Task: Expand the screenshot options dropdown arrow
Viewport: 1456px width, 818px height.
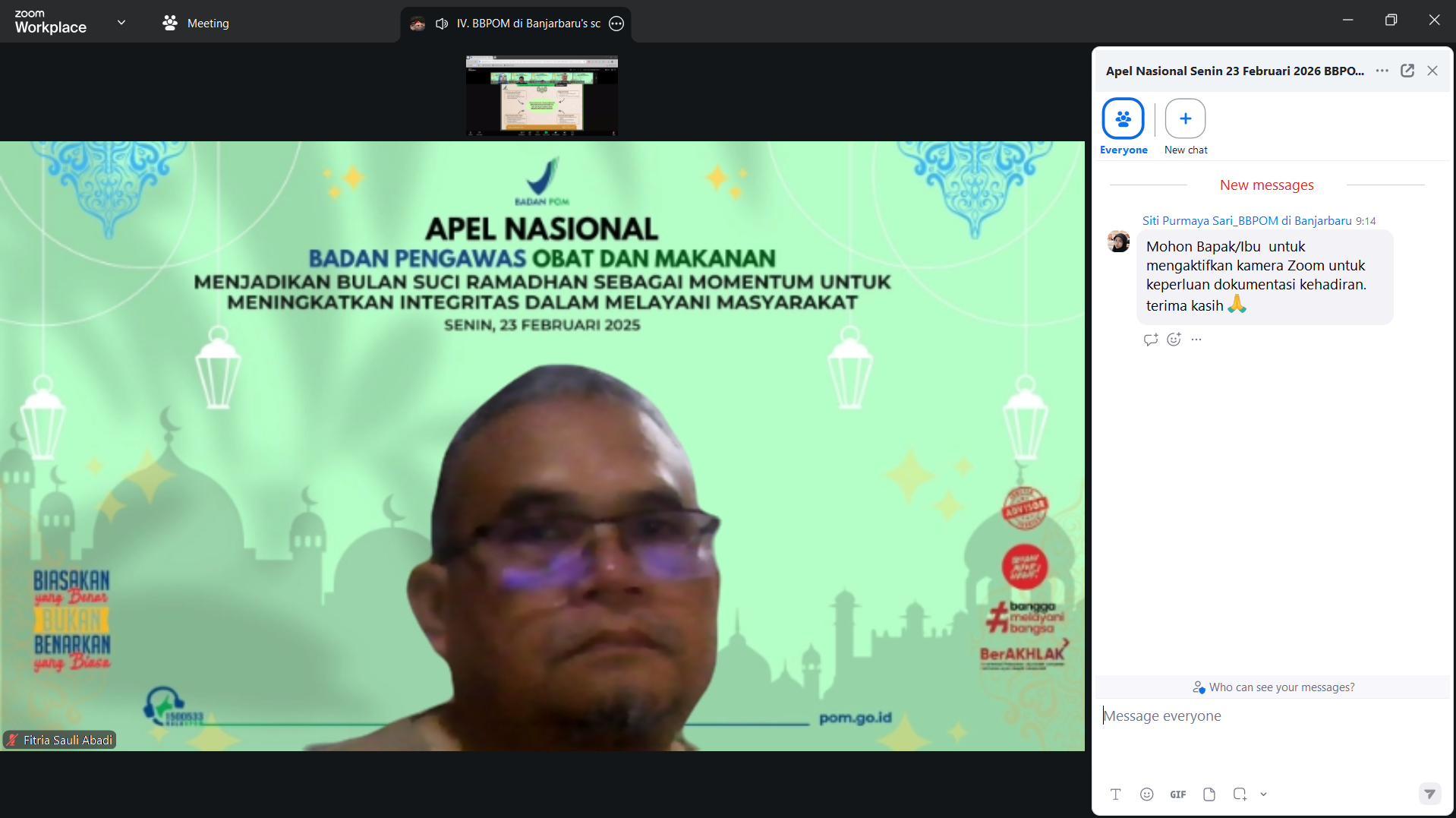Action: 1263,794
